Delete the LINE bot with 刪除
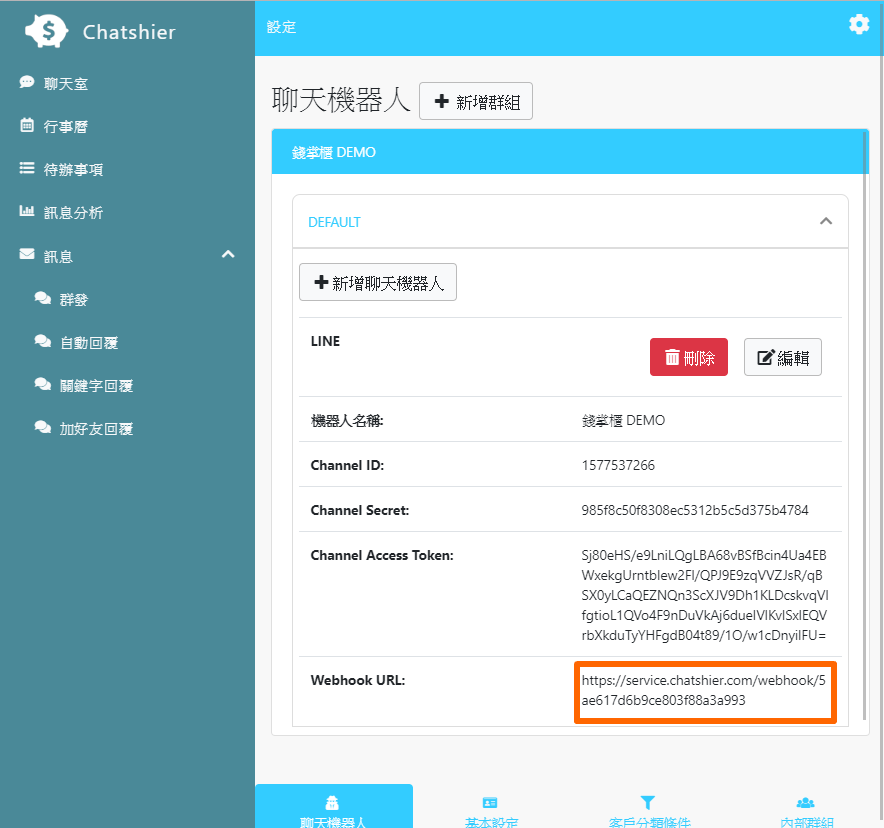 (x=688, y=357)
